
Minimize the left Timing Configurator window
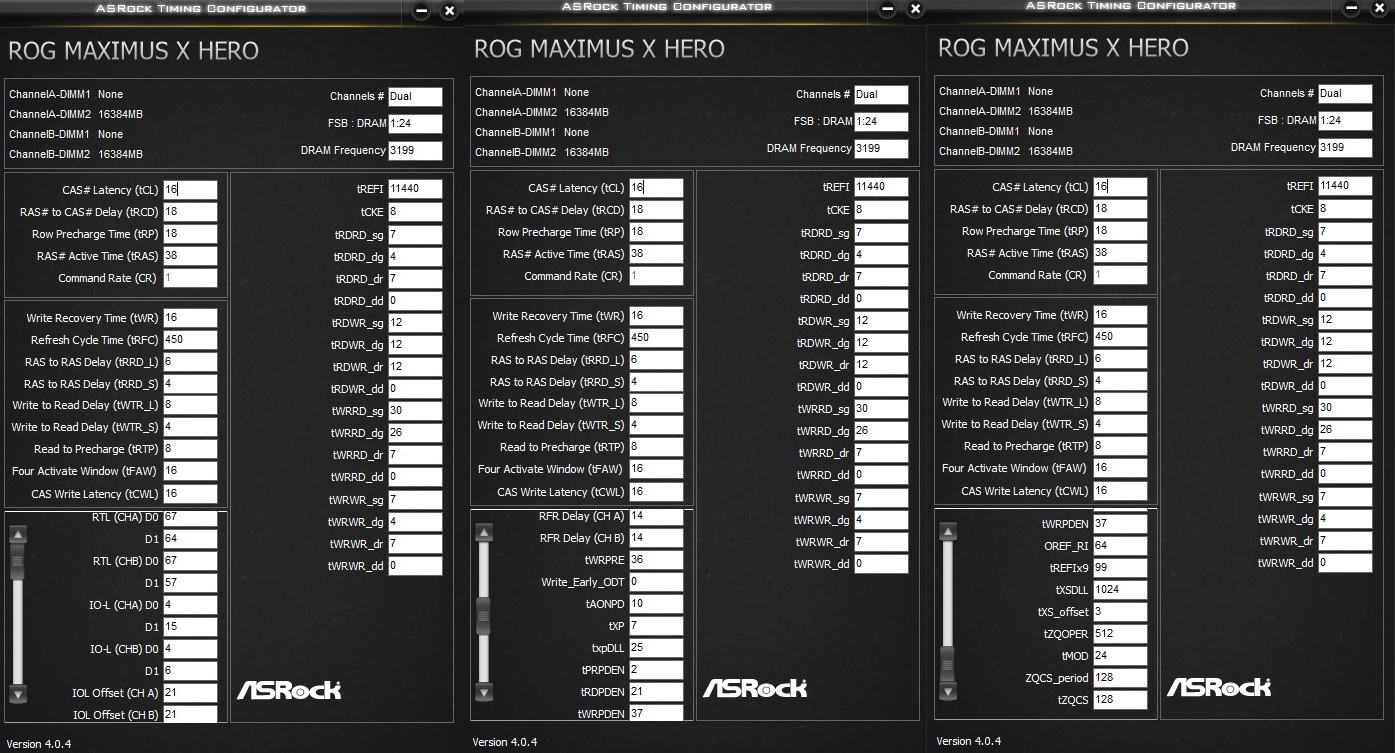[421, 11]
